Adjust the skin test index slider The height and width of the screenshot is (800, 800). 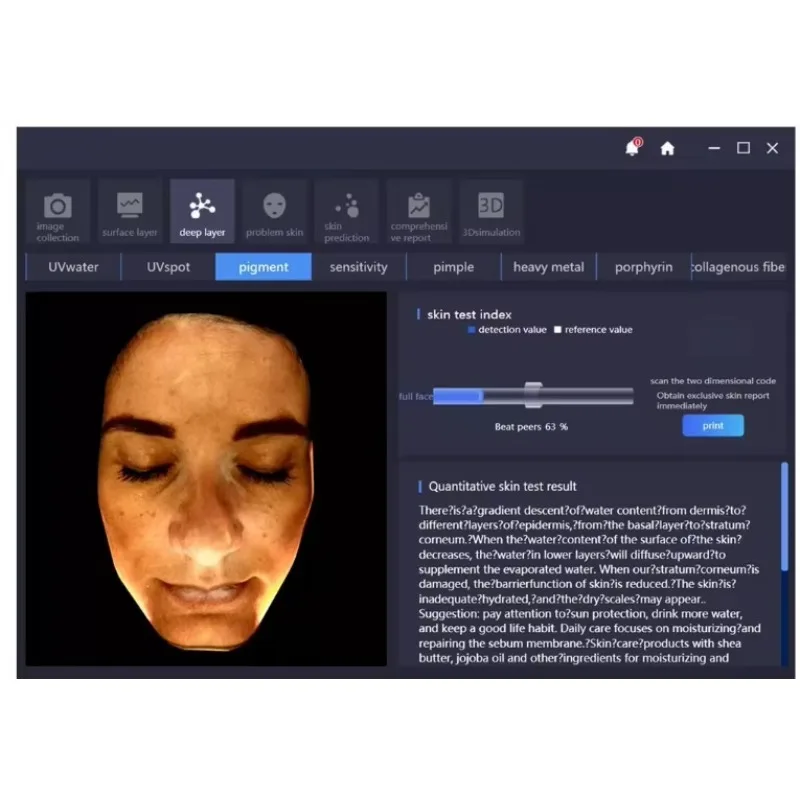[x=533, y=395]
